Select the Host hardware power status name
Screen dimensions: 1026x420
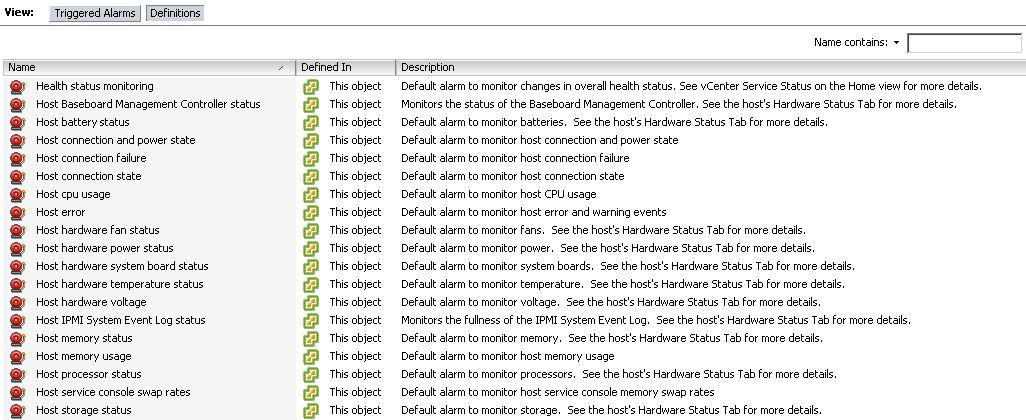(105, 248)
